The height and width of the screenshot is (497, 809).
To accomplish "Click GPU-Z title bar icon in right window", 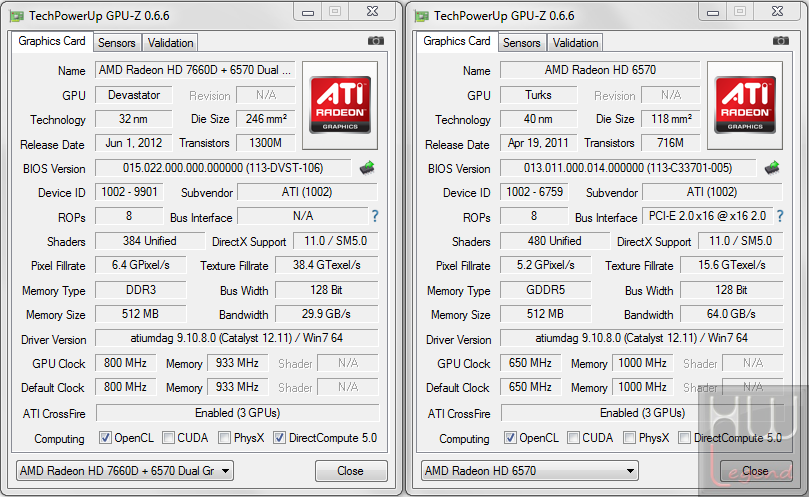I will pos(422,16).
